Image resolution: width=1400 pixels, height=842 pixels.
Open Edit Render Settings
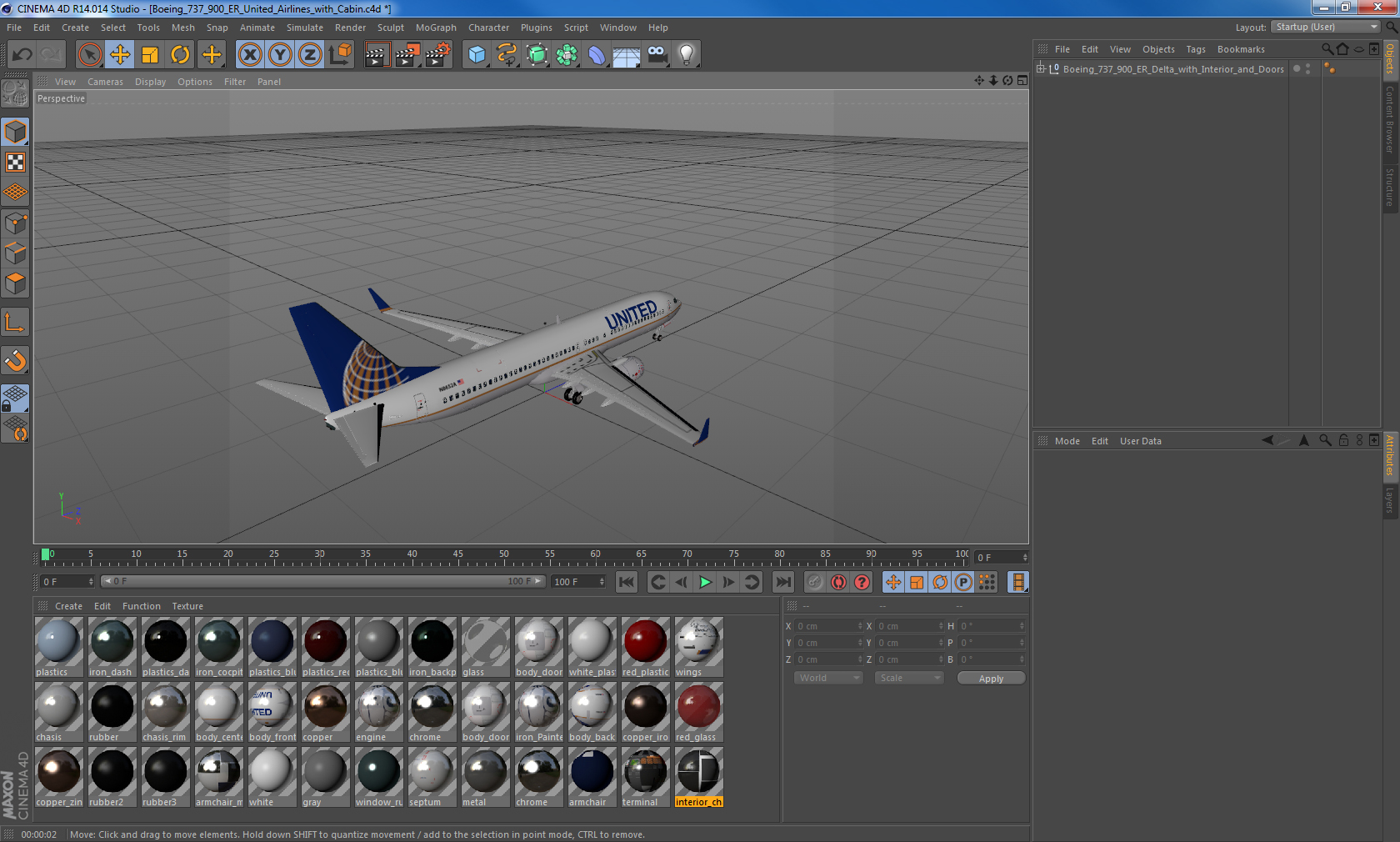tap(437, 55)
